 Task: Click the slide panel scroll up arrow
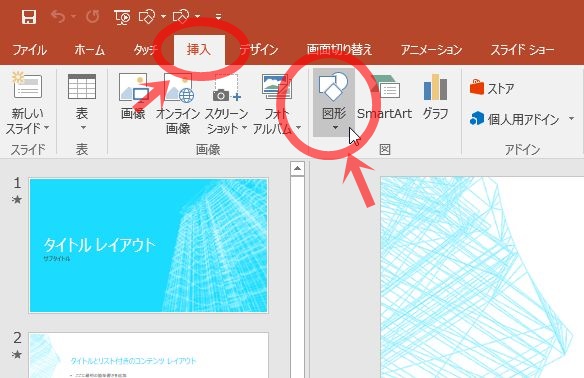[x=297, y=169]
